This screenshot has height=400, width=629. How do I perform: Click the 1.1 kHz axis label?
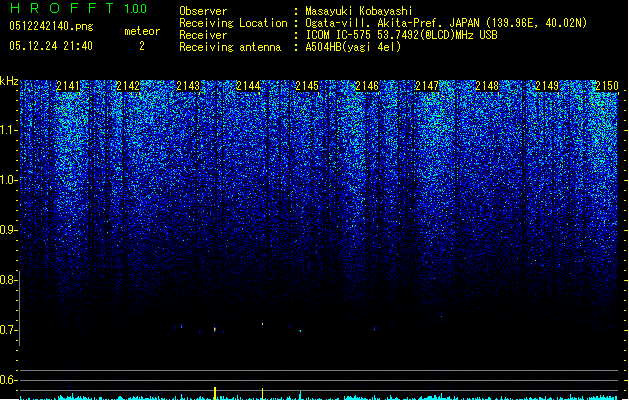pos(8,130)
